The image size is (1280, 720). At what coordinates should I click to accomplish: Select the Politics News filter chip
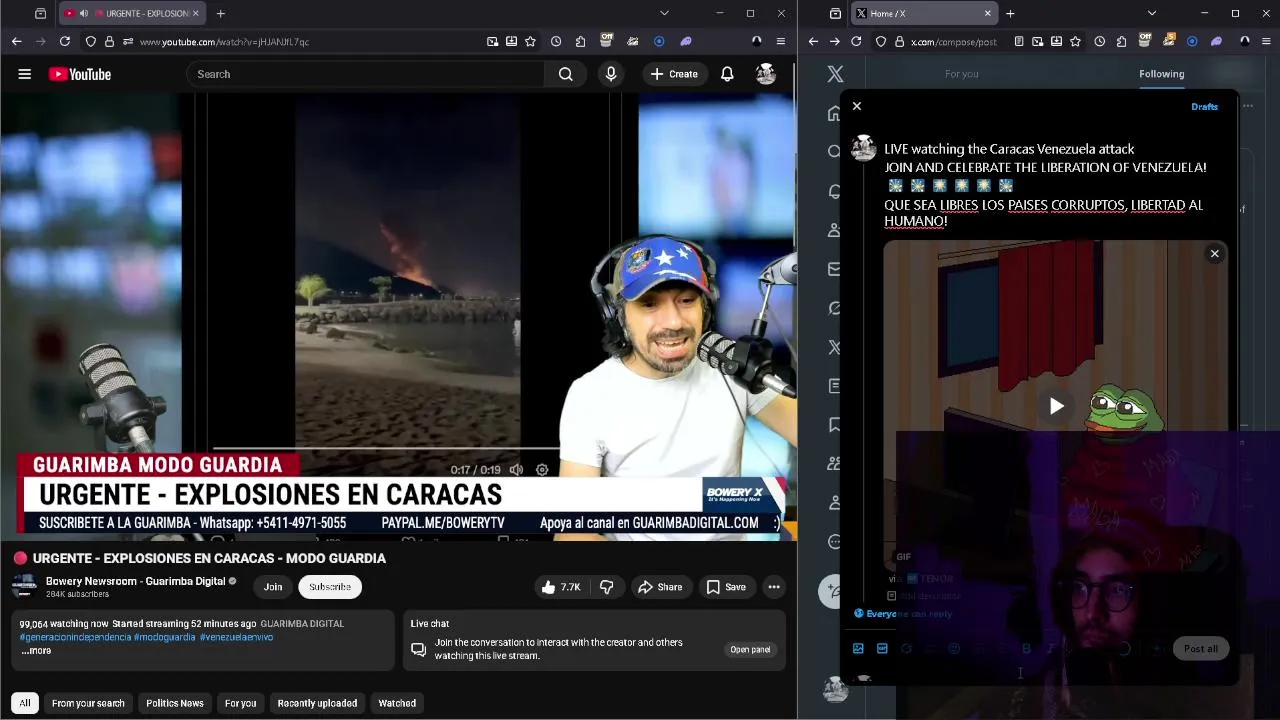175,703
